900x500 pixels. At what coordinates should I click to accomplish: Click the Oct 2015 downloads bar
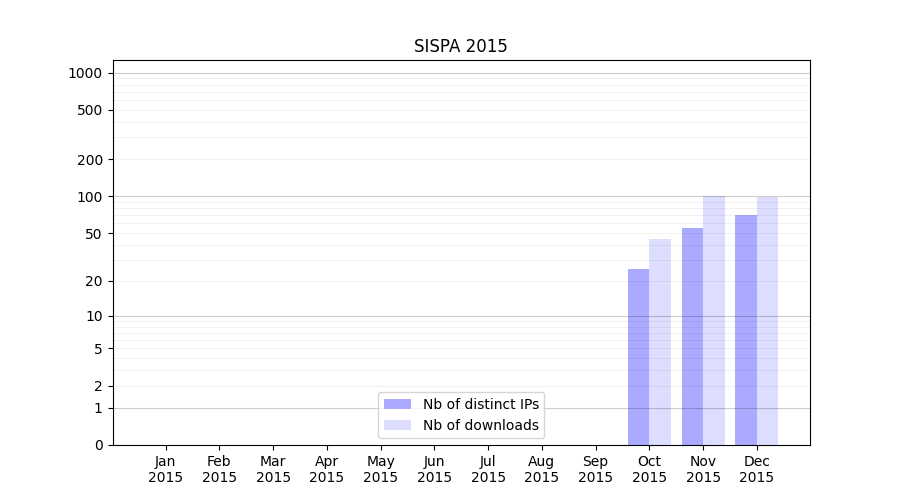(660, 342)
